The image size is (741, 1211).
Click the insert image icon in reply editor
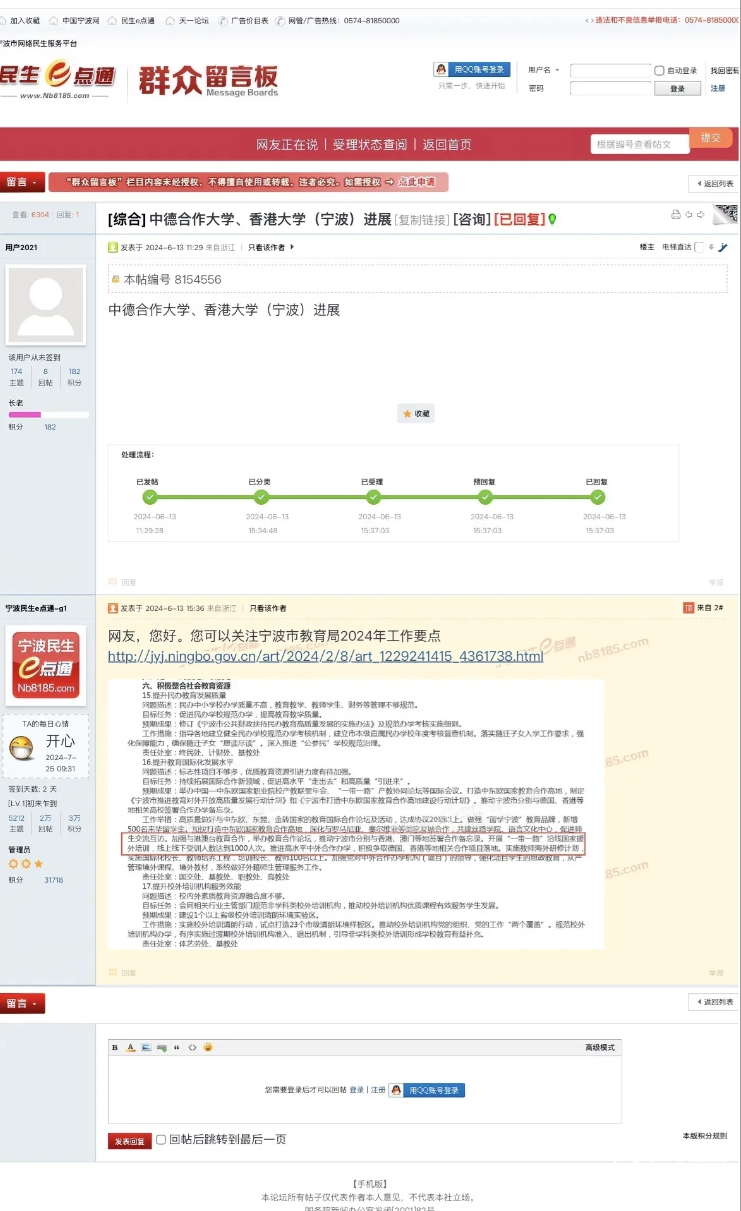pyautogui.click(x=146, y=1047)
